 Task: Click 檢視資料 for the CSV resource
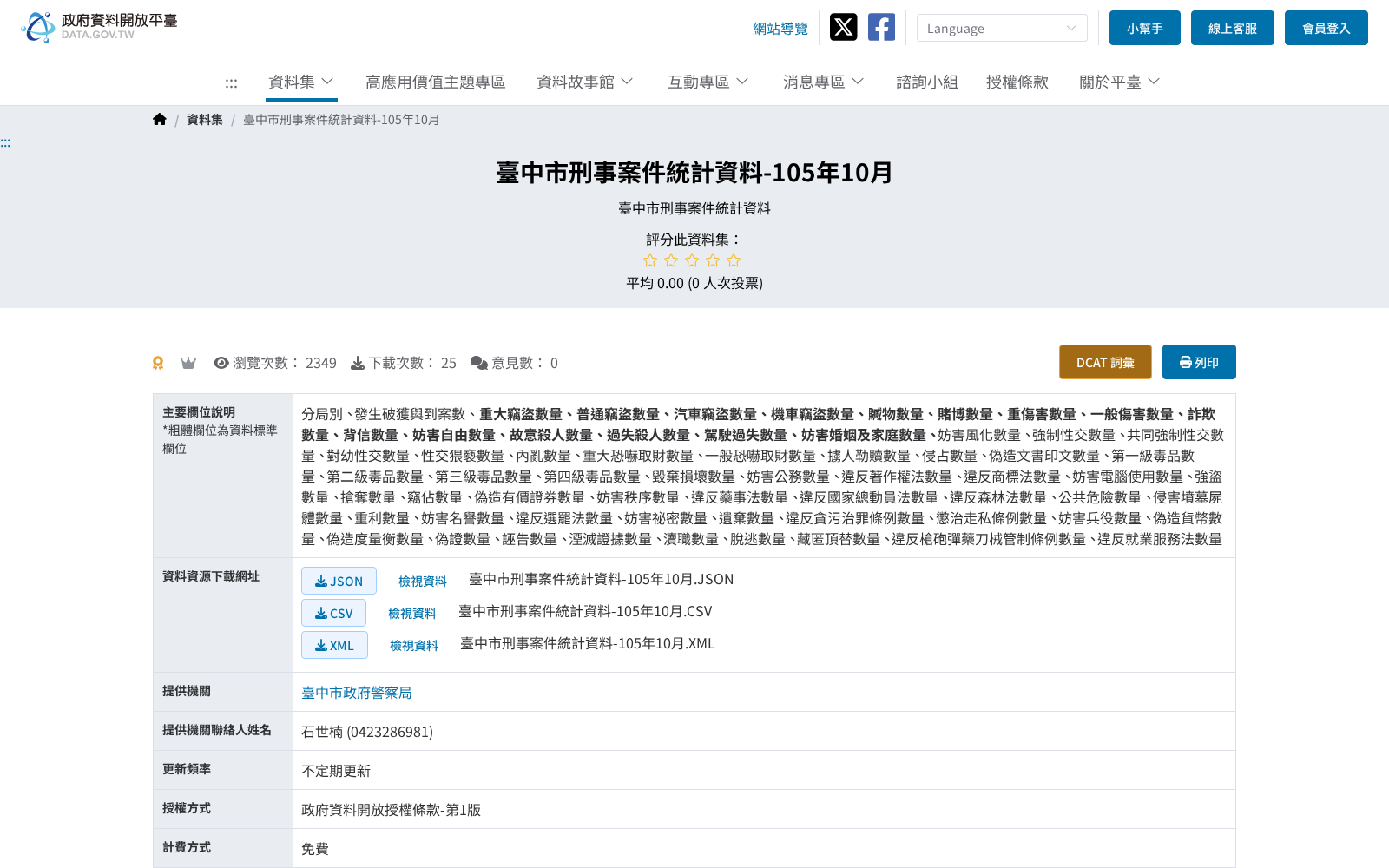coord(412,614)
